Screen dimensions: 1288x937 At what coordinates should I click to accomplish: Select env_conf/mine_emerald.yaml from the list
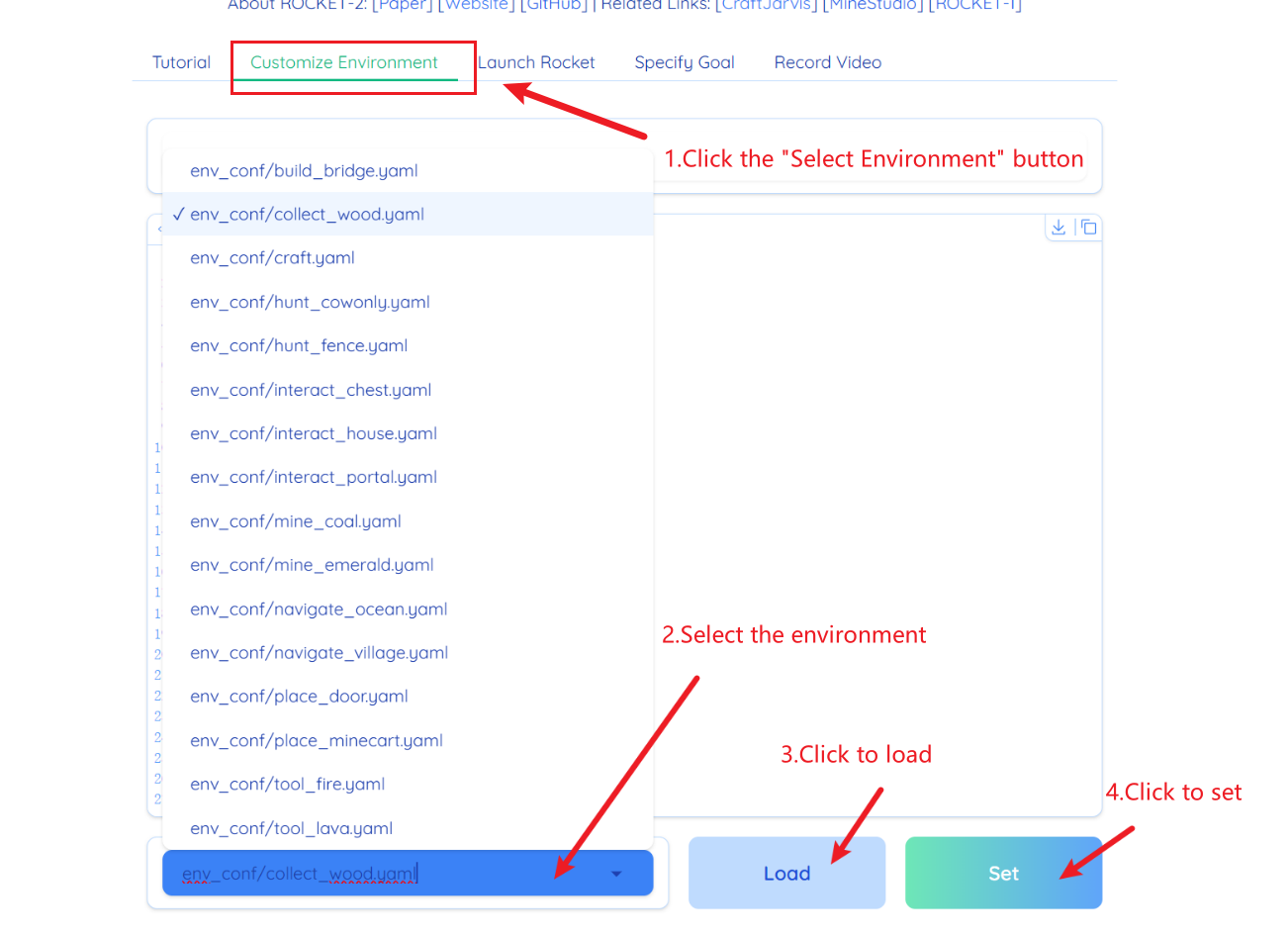click(x=312, y=565)
